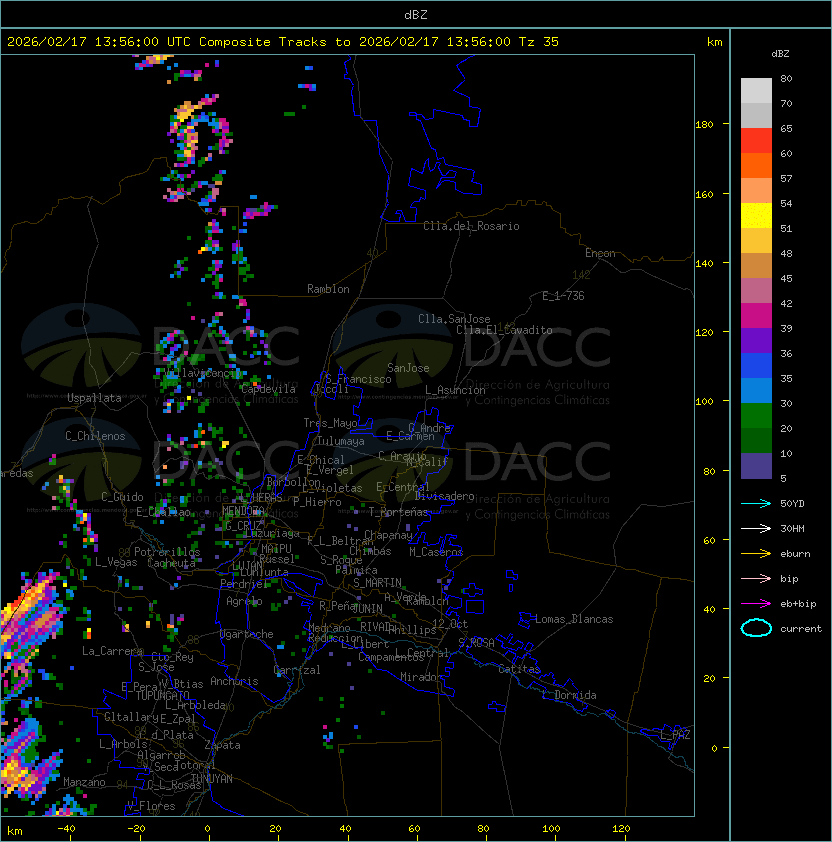Click the 'Clla.SanJose' map label
The height and width of the screenshot is (842, 832).
tap(454, 319)
